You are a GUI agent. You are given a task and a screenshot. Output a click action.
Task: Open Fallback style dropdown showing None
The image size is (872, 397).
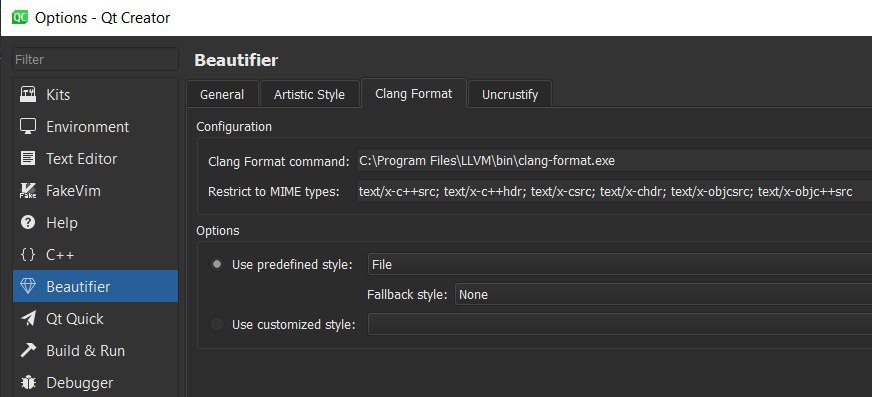(x=663, y=295)
